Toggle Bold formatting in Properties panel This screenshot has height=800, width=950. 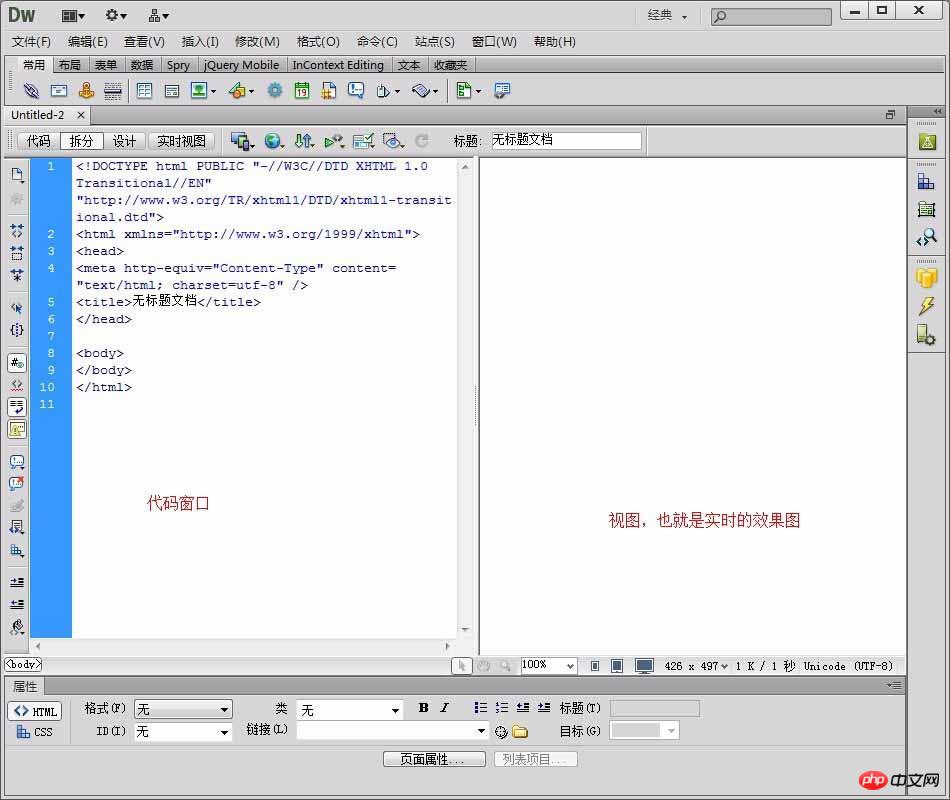(423, 708)
